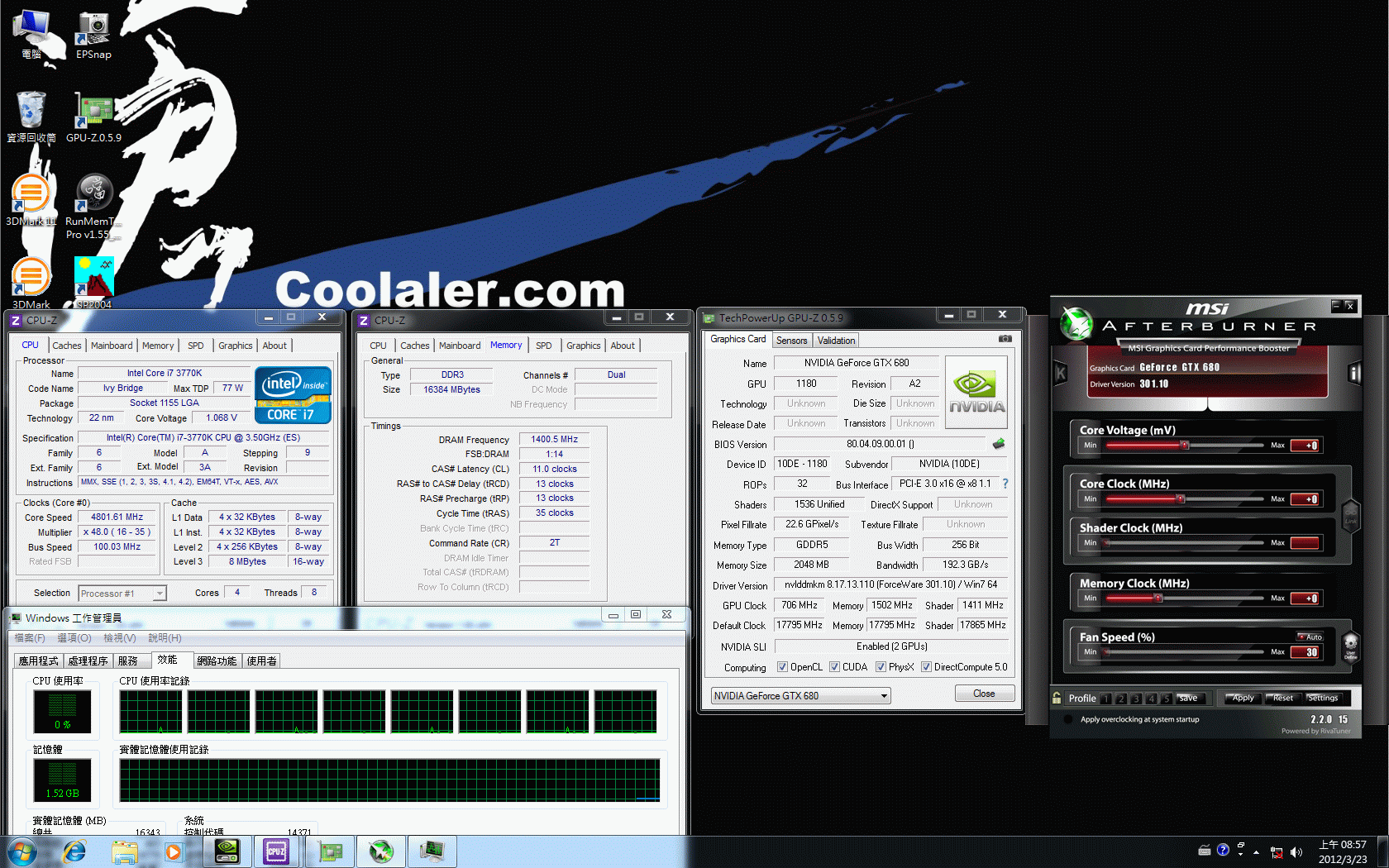
Task: Click the Core Voltage slider handle
Action: coord(1184,445)
